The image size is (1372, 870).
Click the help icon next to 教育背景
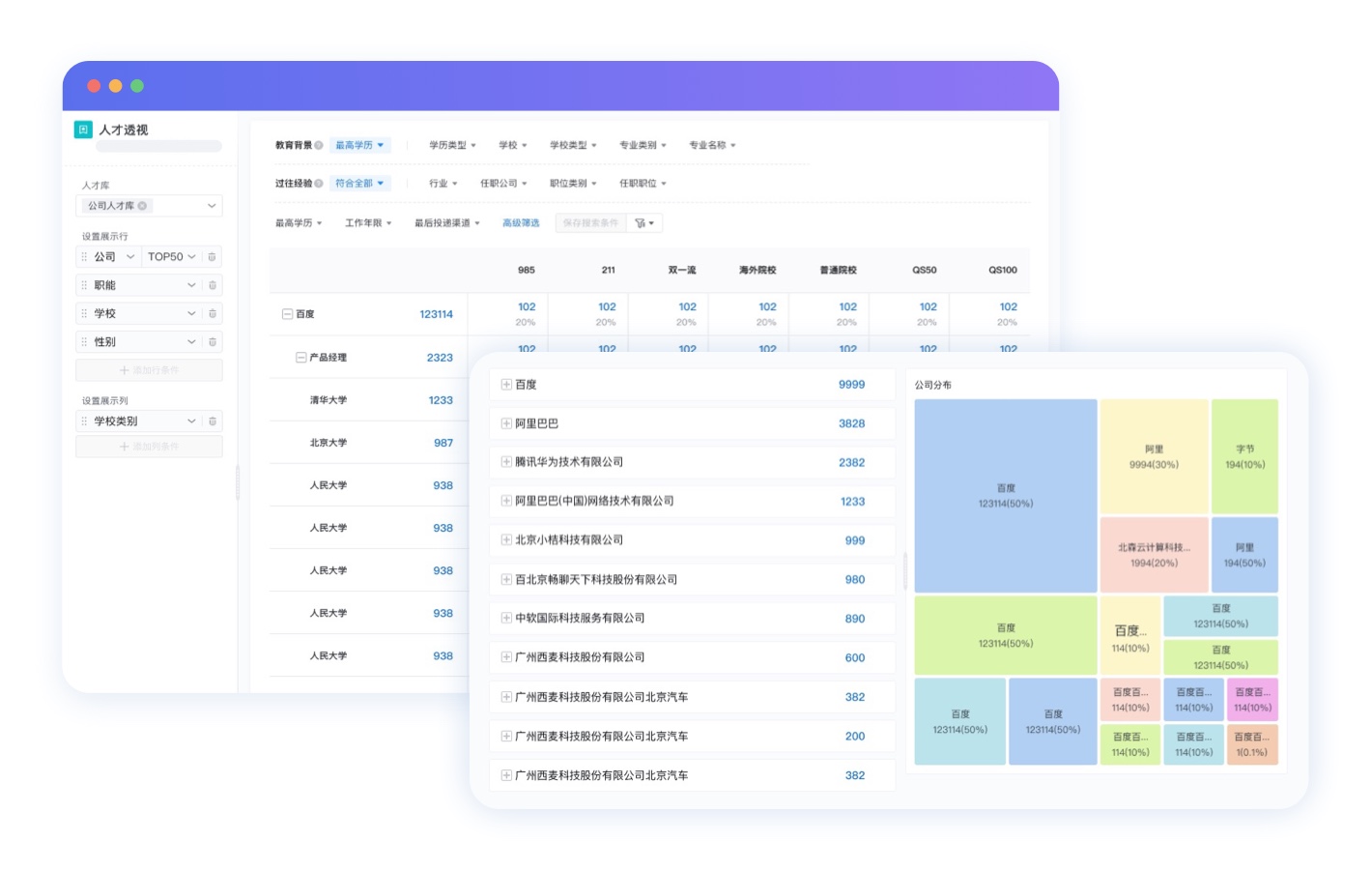pyautogui.click(x=319, y=145)
